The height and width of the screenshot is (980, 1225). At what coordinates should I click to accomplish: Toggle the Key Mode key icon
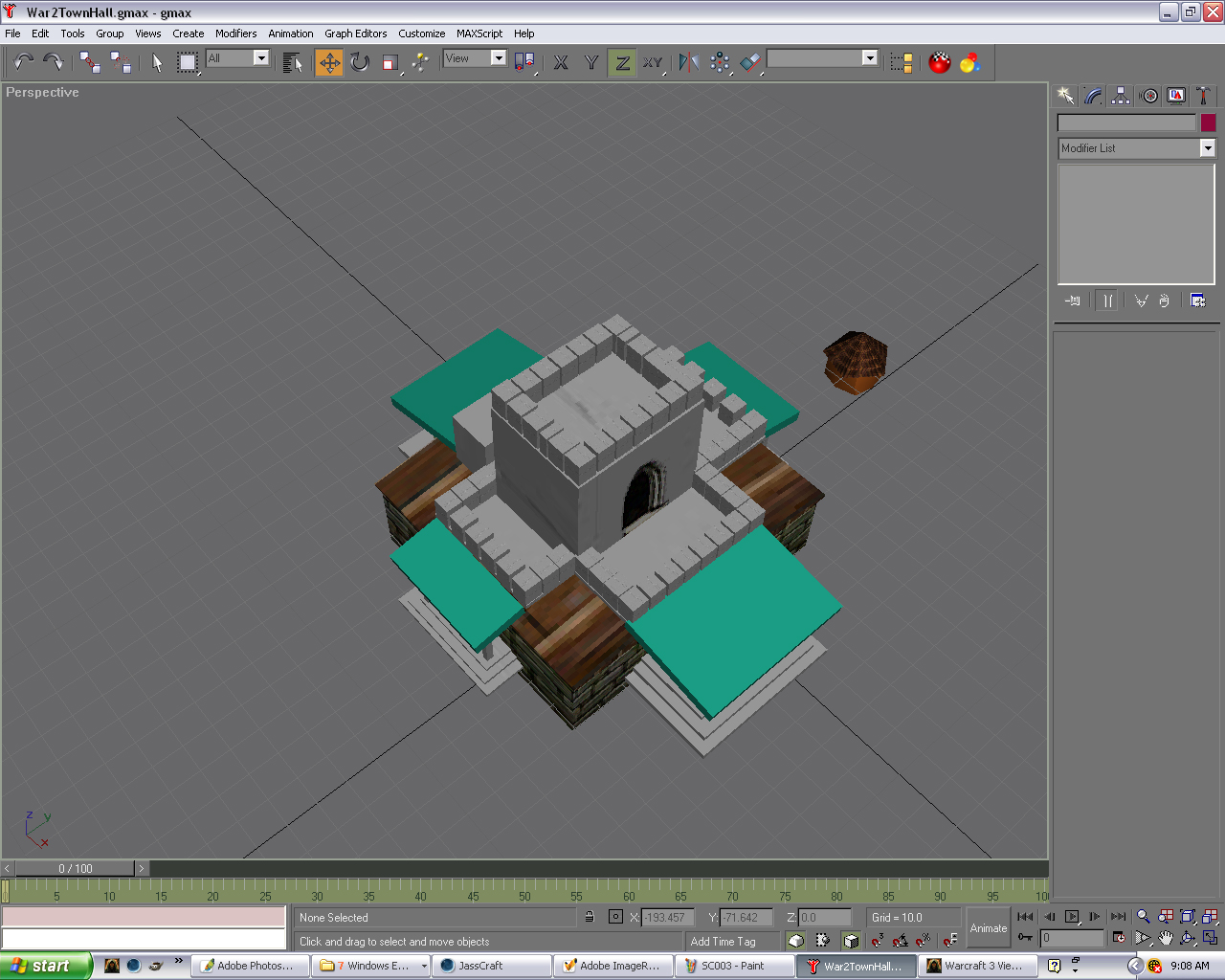(1025, 937)
